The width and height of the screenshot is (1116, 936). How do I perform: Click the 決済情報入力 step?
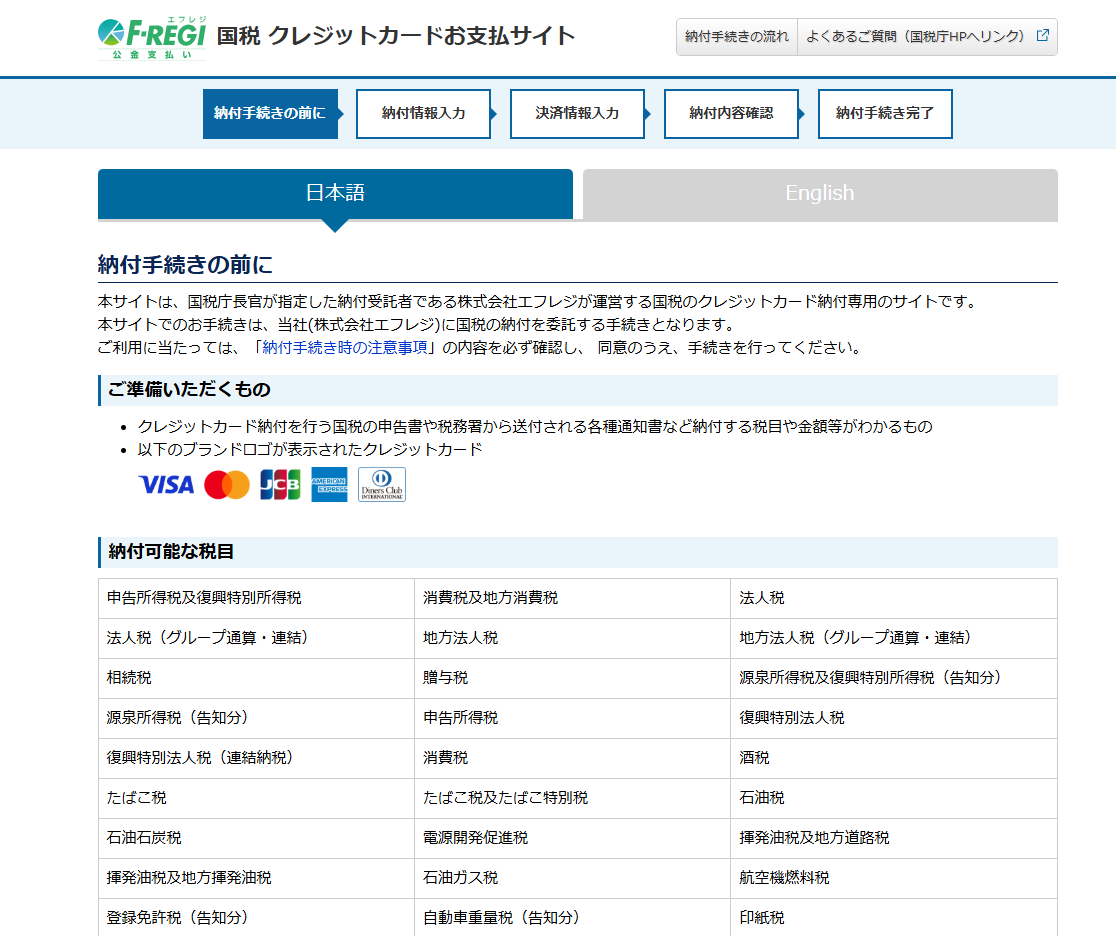(x=577, y=114)
